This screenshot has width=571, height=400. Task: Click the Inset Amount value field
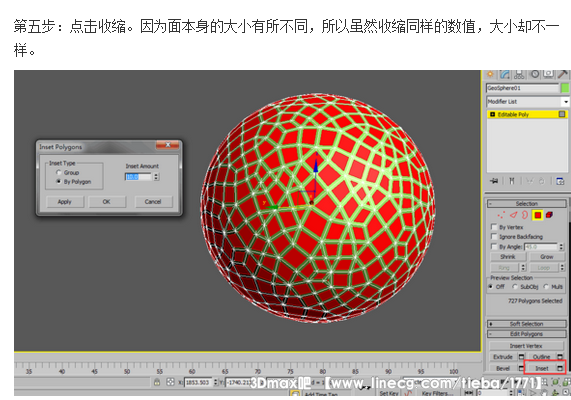138,177
